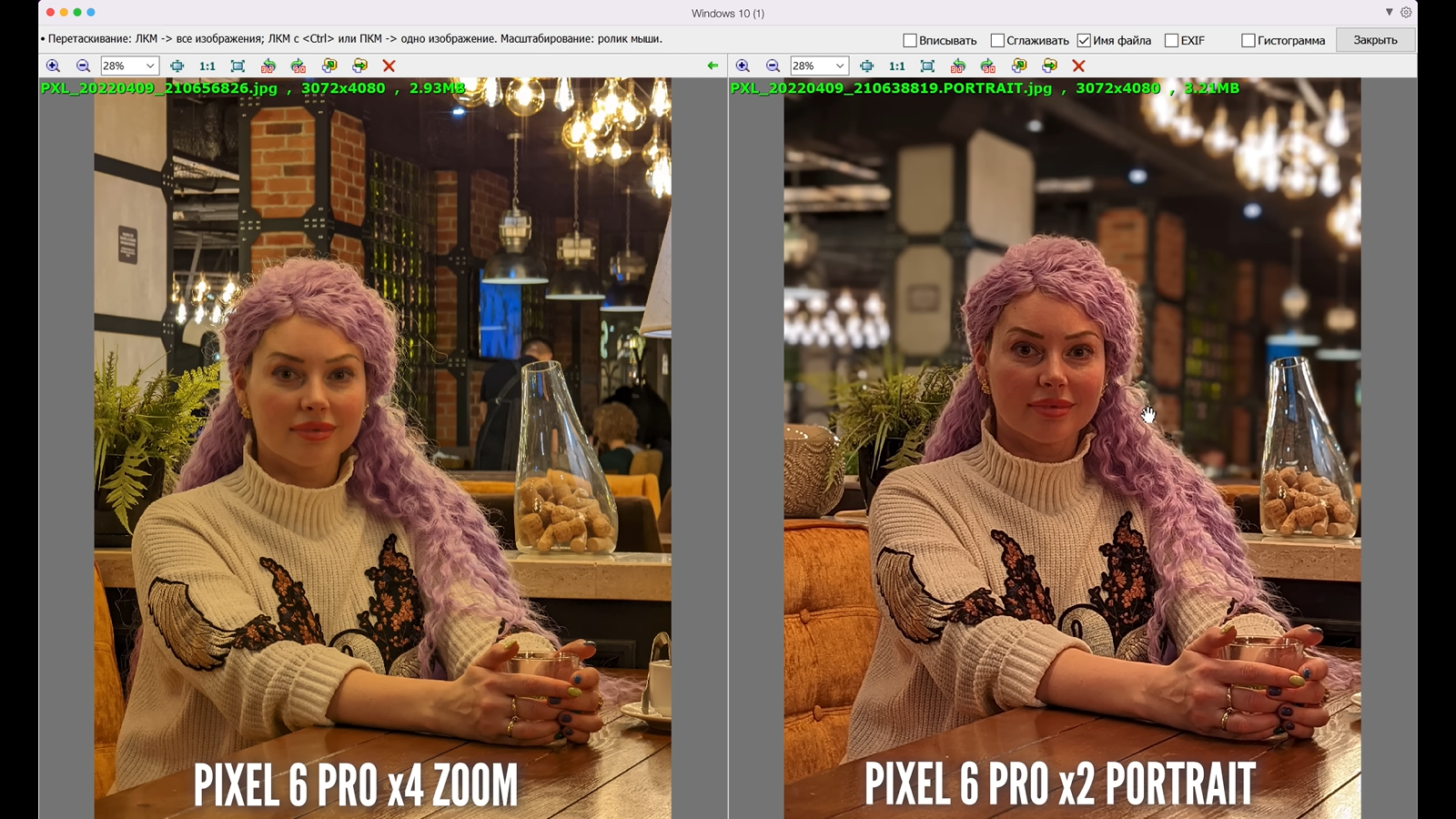Viewport: 1456px width, 819px height.
Task: Center the x4 ZOOM image in its pane
Action: pyautogui.click(x=177, y=66)
